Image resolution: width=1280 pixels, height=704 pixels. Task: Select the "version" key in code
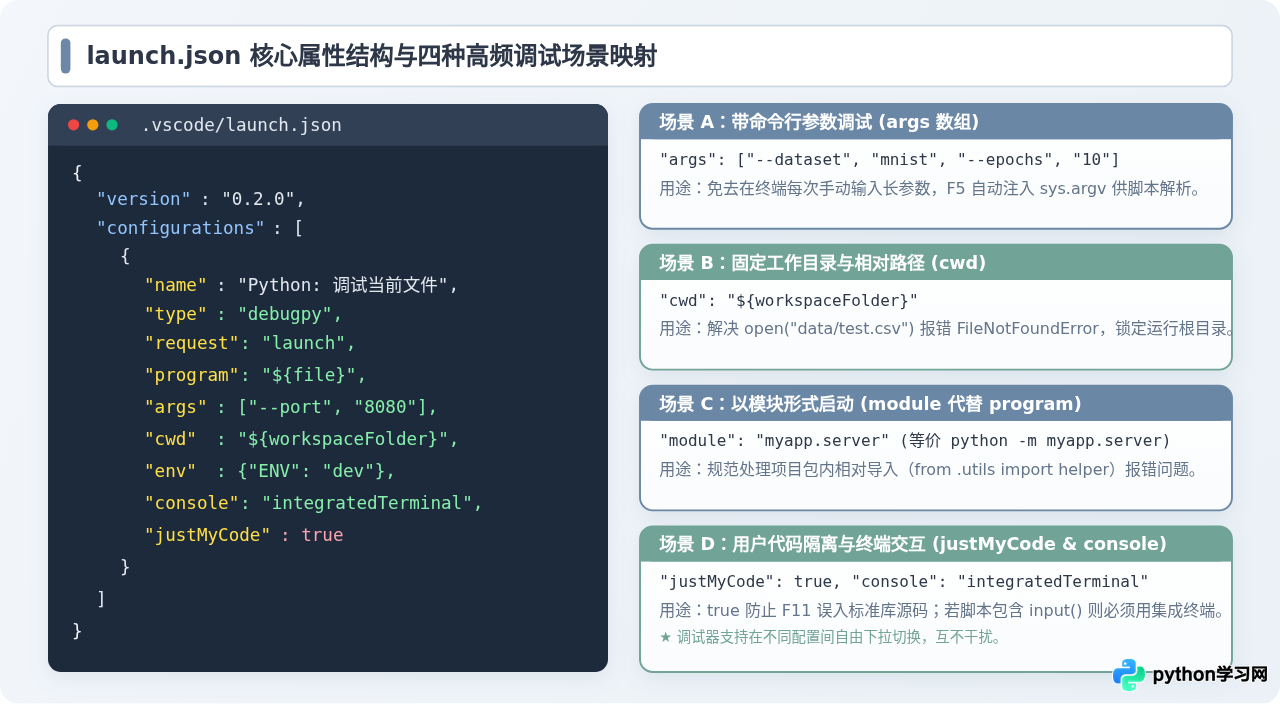(x=143, y=199)
